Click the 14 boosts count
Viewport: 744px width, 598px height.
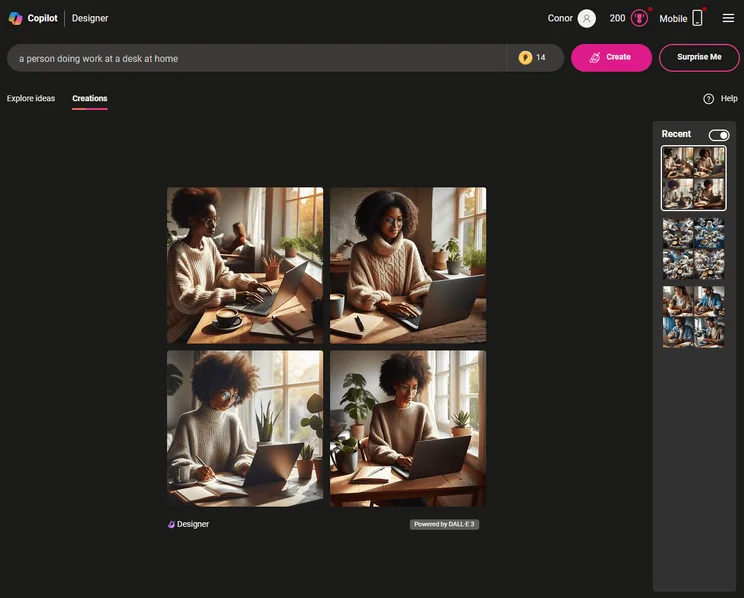coord(540,57)
